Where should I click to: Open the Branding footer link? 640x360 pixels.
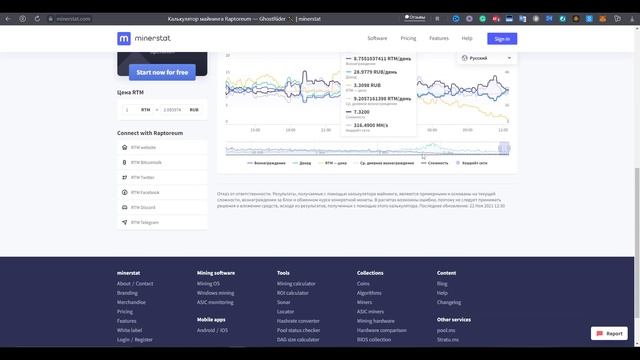(127, 293)
